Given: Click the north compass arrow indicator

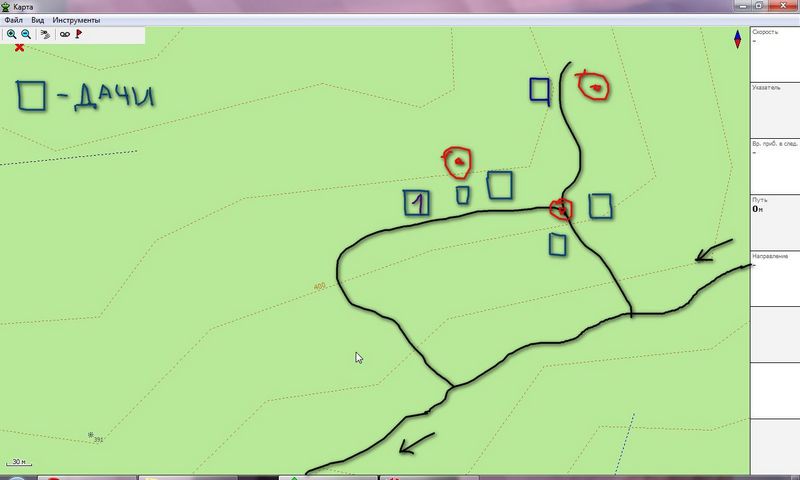Looking at the screenshot, I should (738, 39).
